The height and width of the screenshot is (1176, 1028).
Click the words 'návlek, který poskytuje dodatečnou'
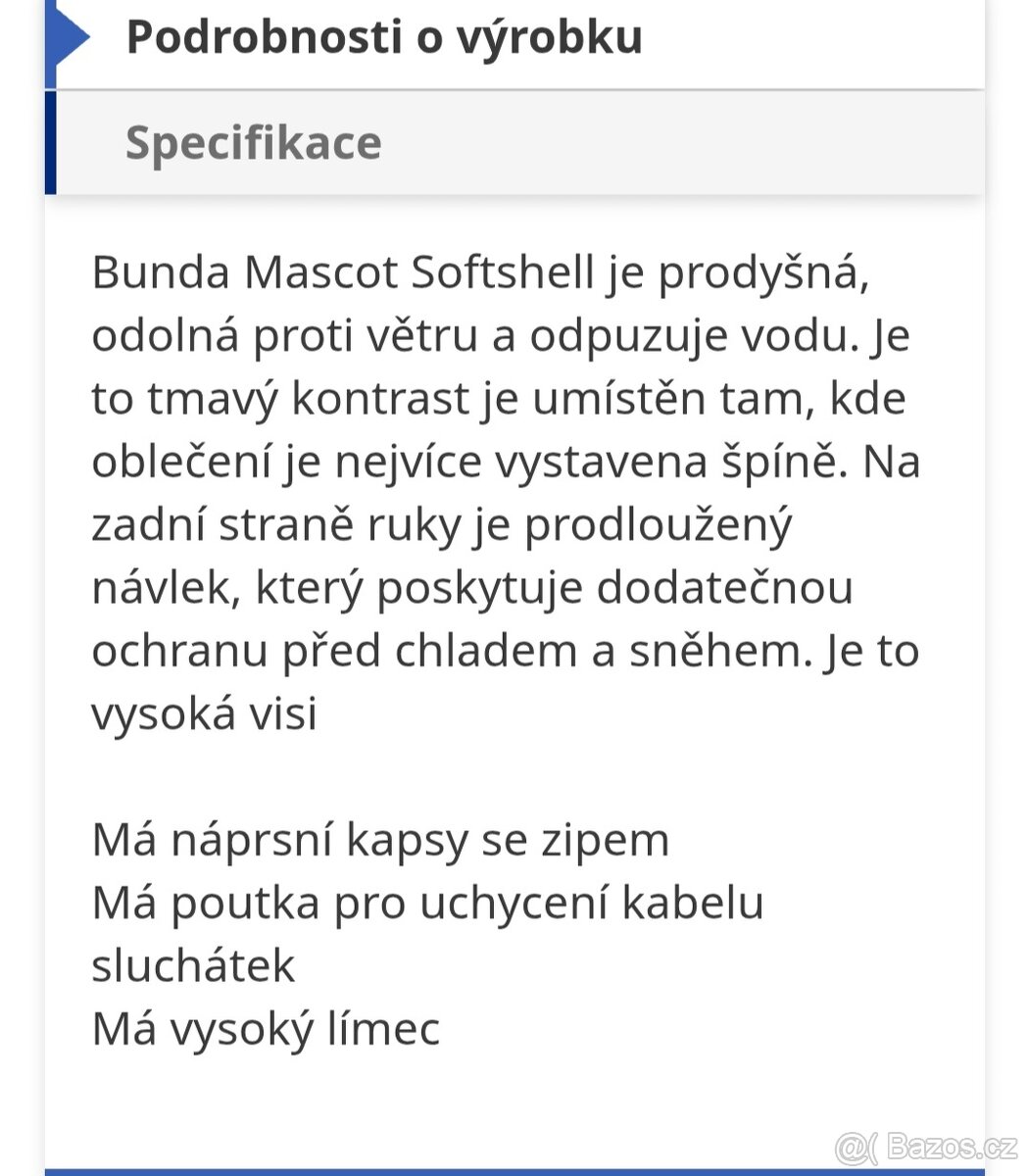[472, 589]
